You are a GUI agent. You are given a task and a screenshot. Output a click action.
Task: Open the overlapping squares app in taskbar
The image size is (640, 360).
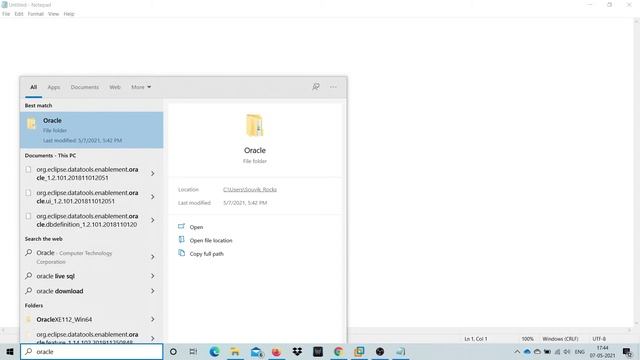359,351
